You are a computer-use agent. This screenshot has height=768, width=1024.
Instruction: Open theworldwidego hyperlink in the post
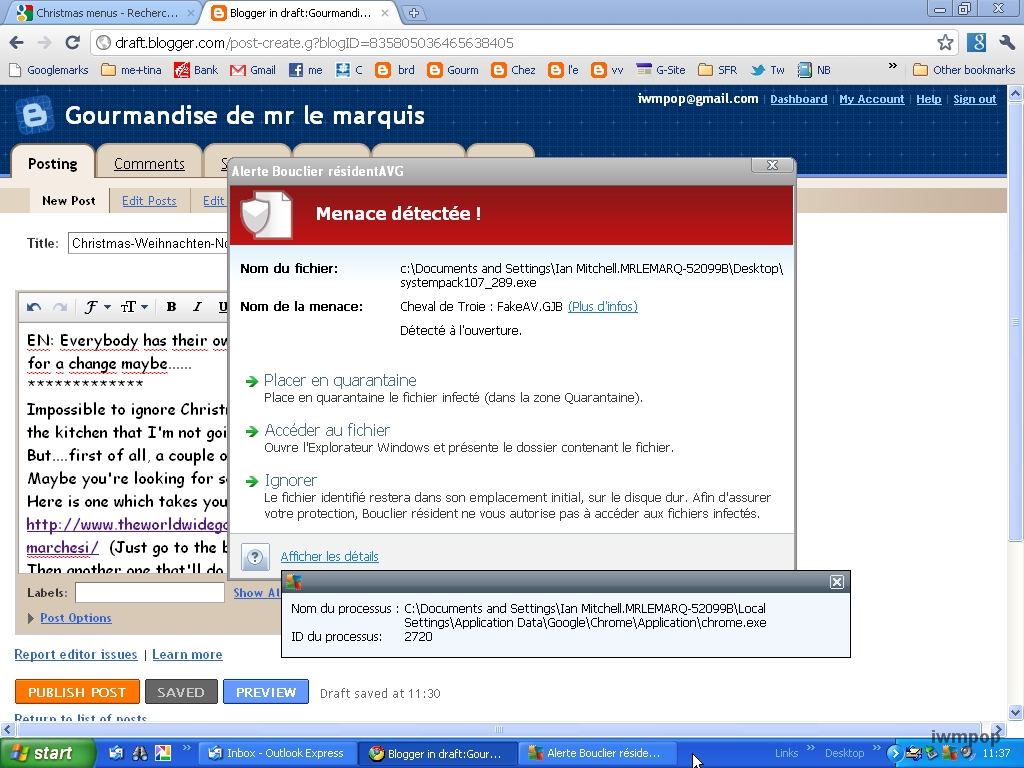point(127,524)
